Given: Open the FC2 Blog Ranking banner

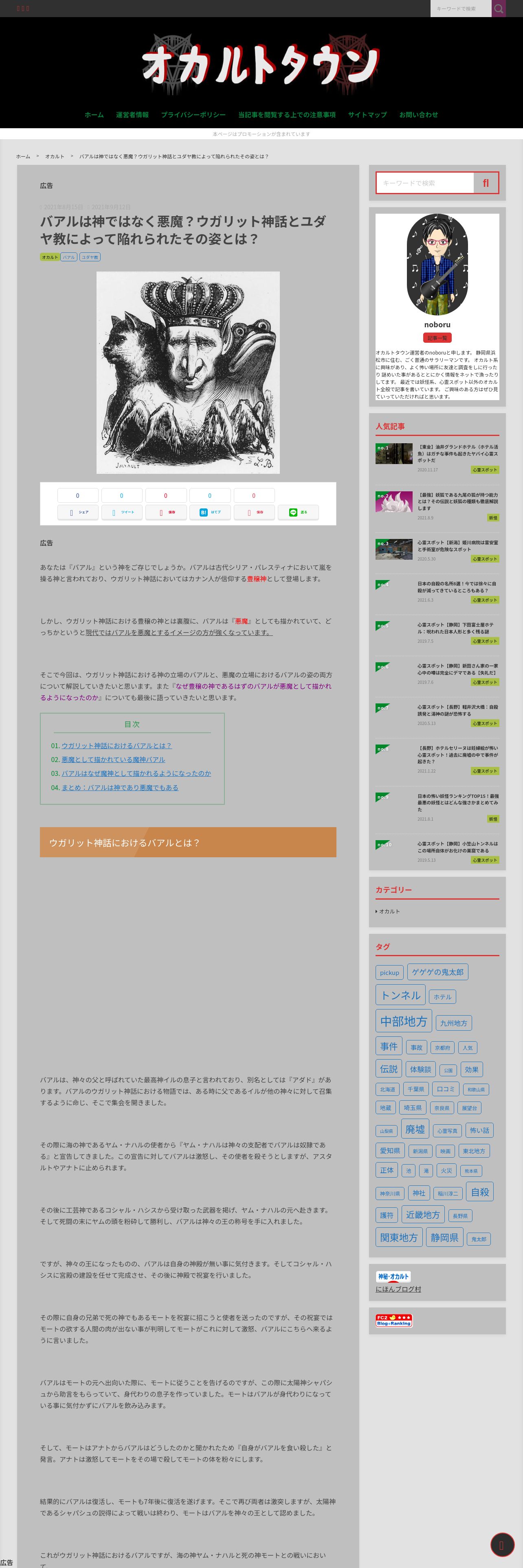Looking at the screenshot, I should pos(394,1320).
